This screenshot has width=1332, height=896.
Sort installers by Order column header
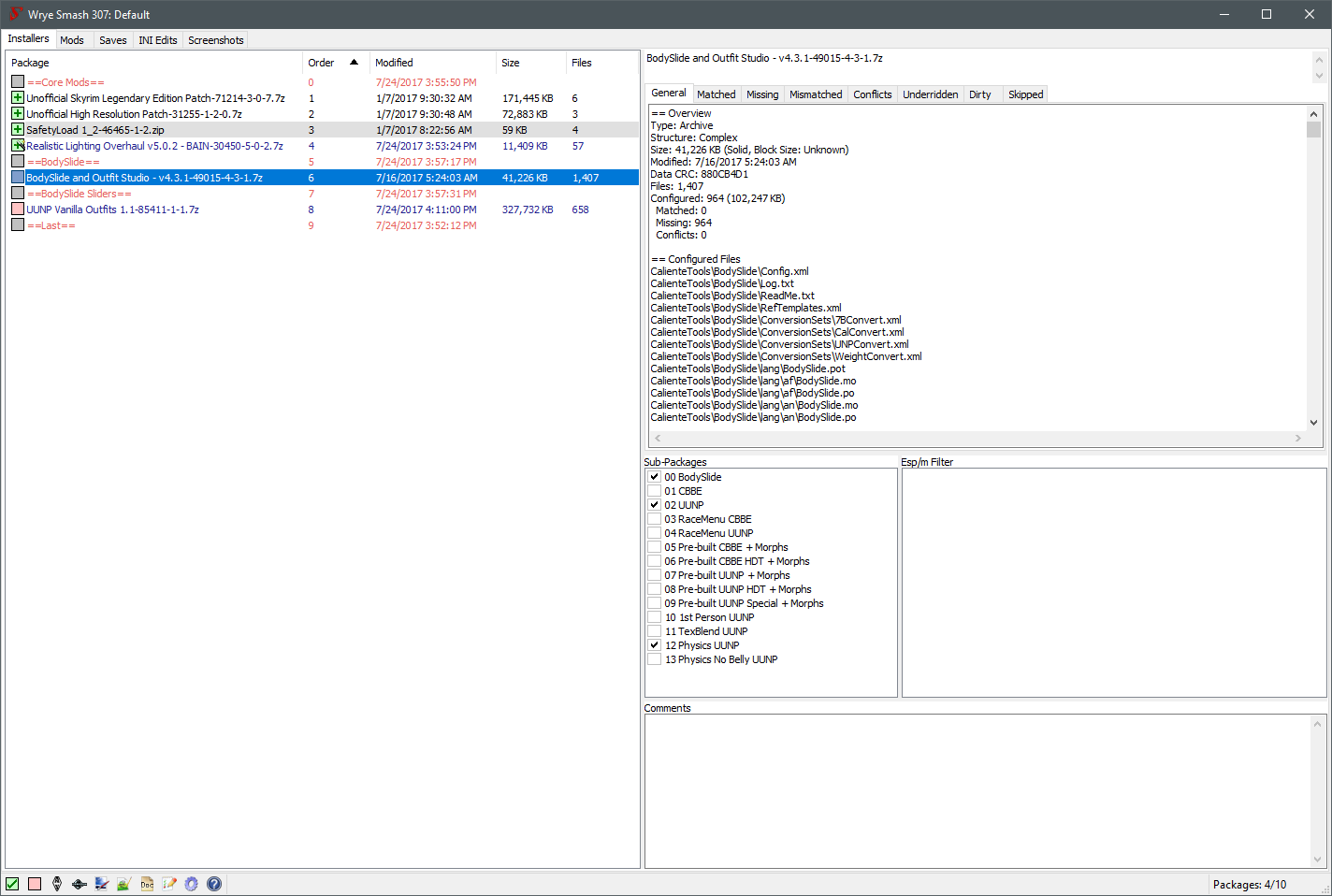point(336,63)
